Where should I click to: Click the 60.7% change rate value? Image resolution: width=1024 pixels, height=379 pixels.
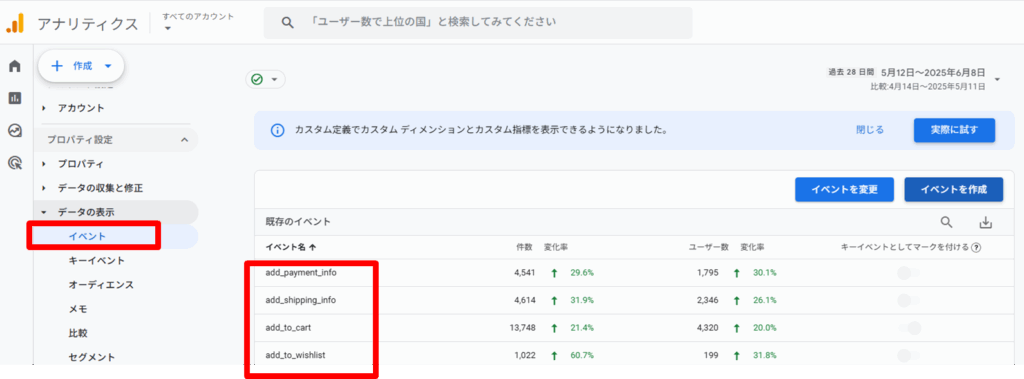[x=582, y=355]
